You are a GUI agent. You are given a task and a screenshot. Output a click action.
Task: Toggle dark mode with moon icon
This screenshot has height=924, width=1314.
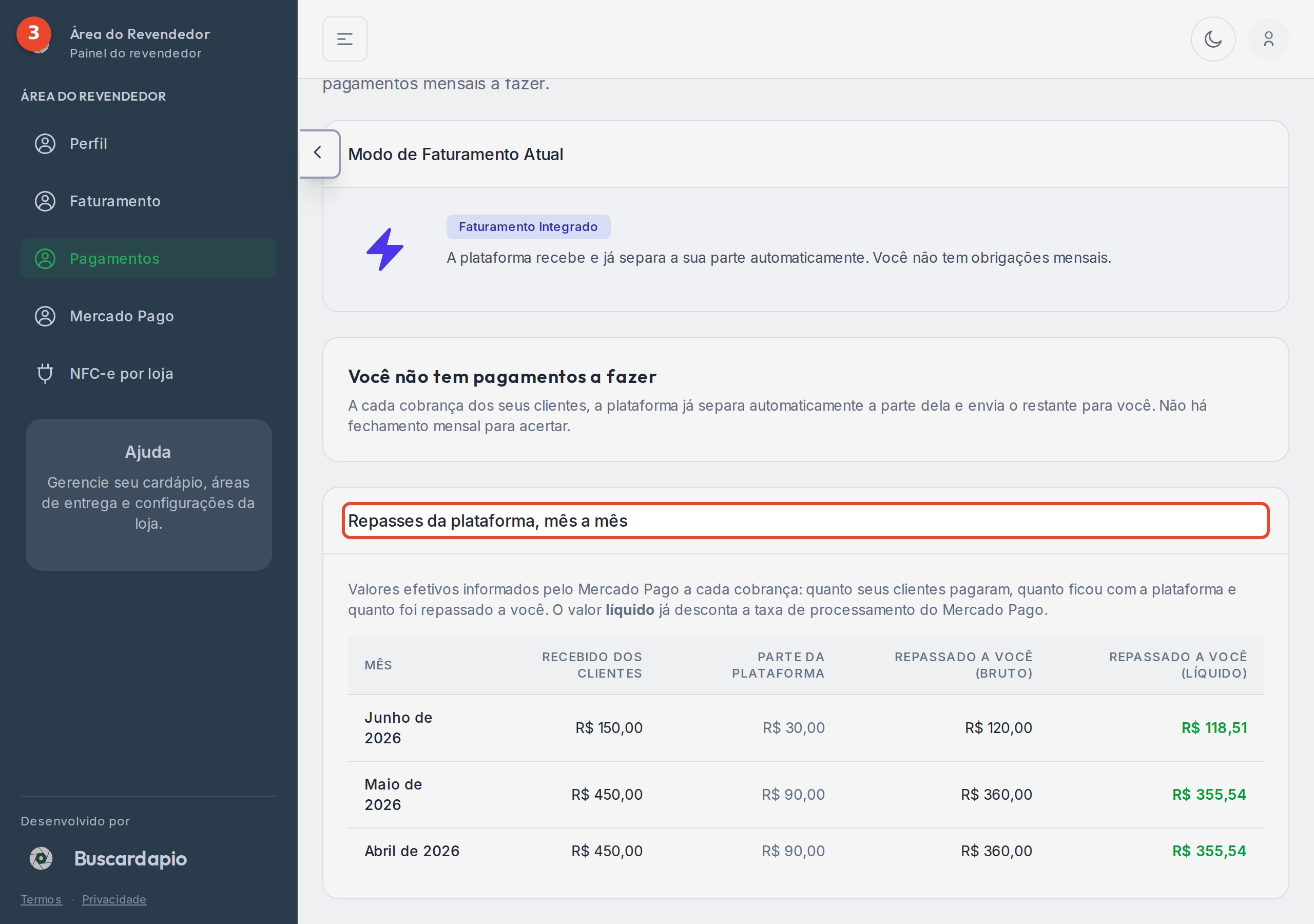(x=1213, y=39)
